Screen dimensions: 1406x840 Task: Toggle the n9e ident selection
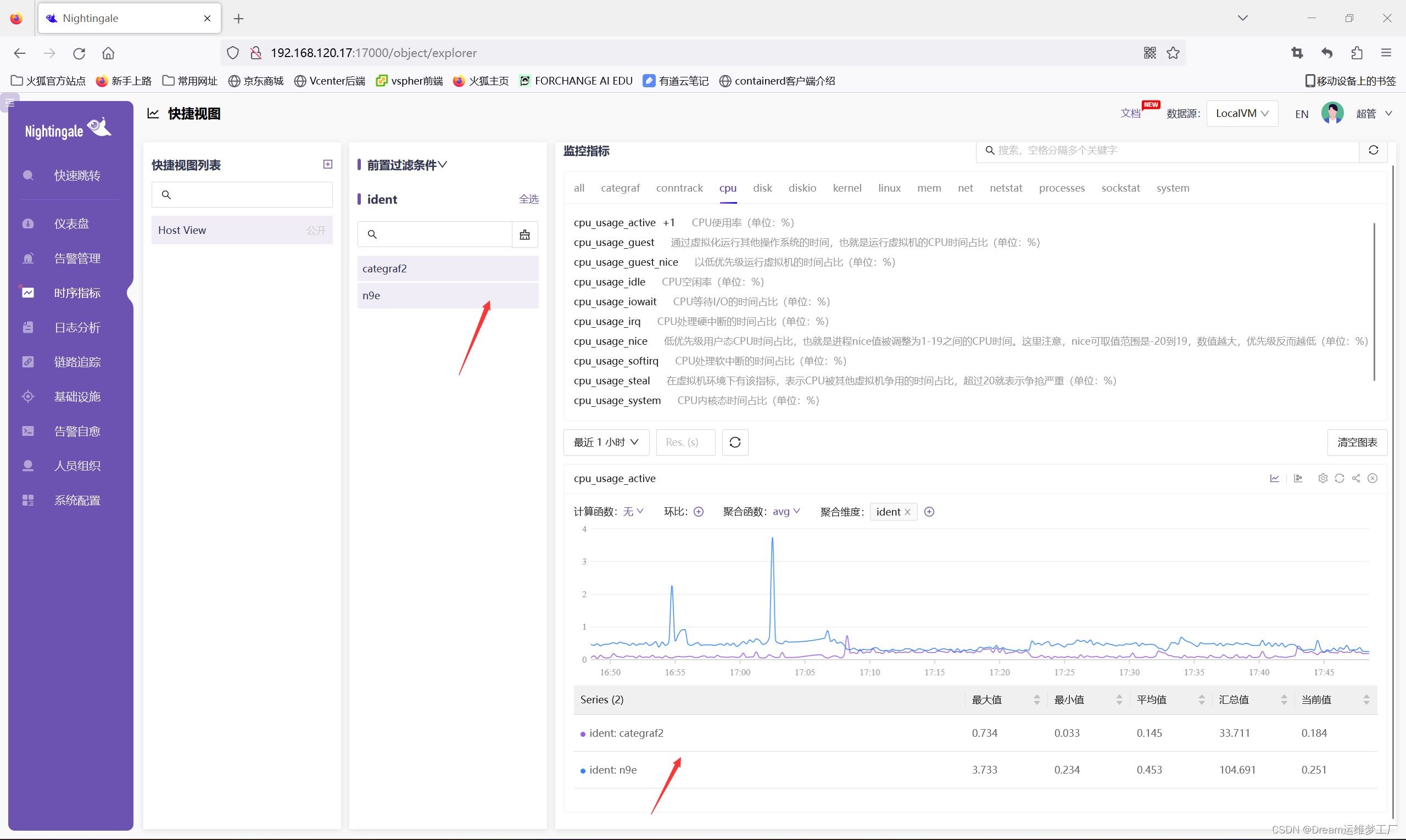pos(447,295)
